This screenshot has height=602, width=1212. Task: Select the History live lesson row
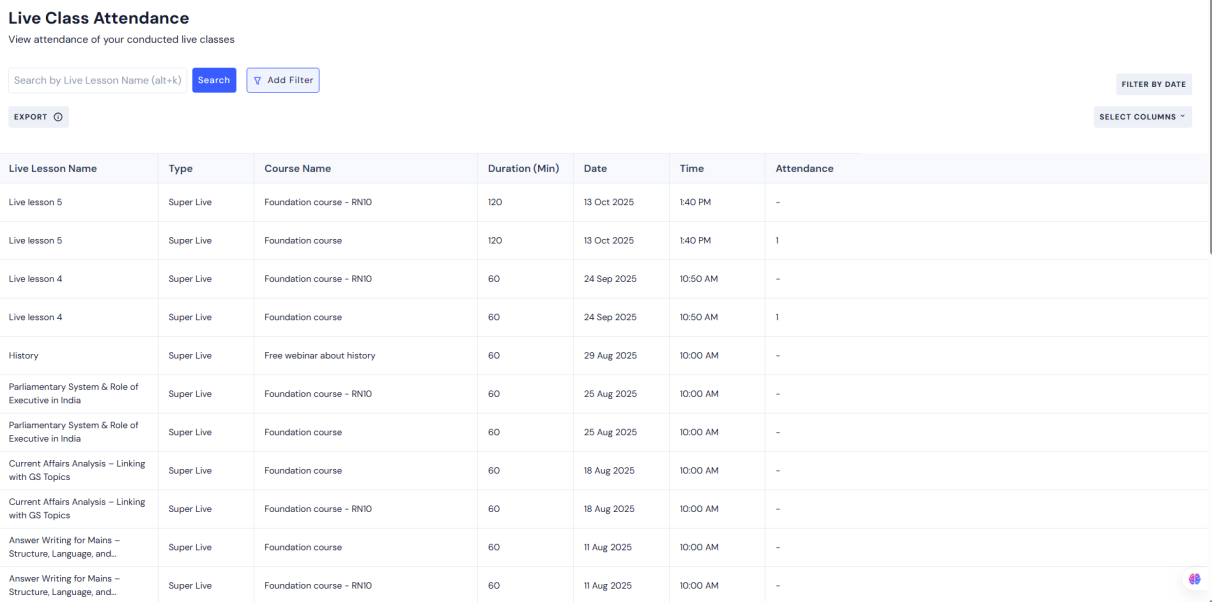pyautogui.click(x=24, y=356)
